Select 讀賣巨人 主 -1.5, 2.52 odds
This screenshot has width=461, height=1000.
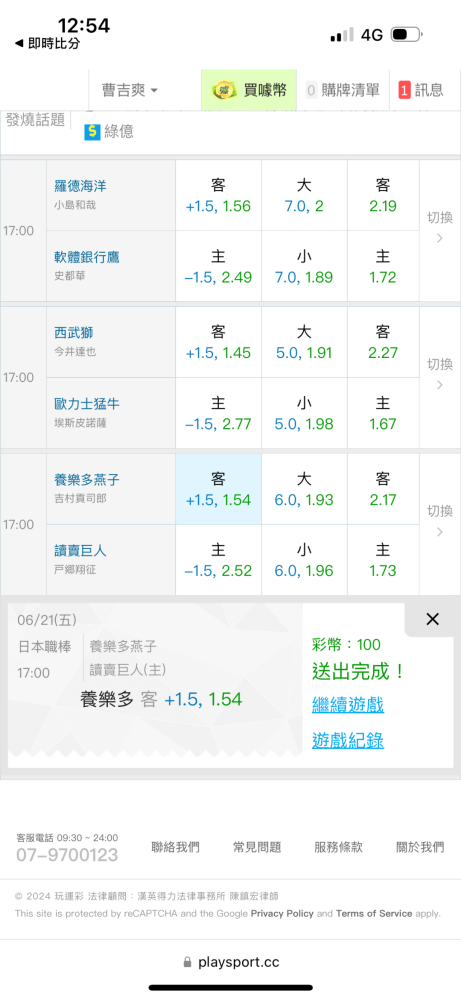(x=218, y=560)
